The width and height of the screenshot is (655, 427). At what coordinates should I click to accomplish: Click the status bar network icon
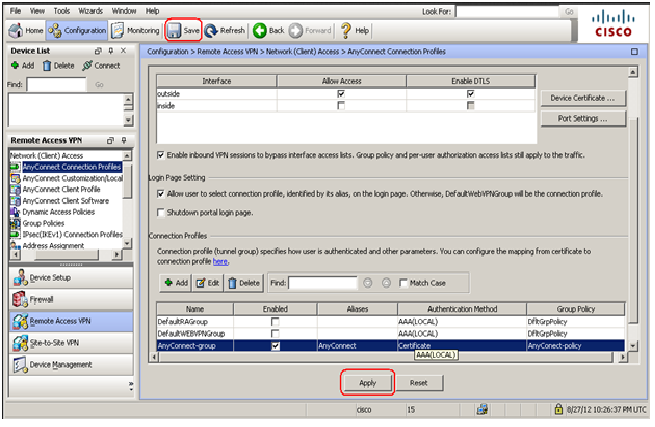[x=482, y=409]
